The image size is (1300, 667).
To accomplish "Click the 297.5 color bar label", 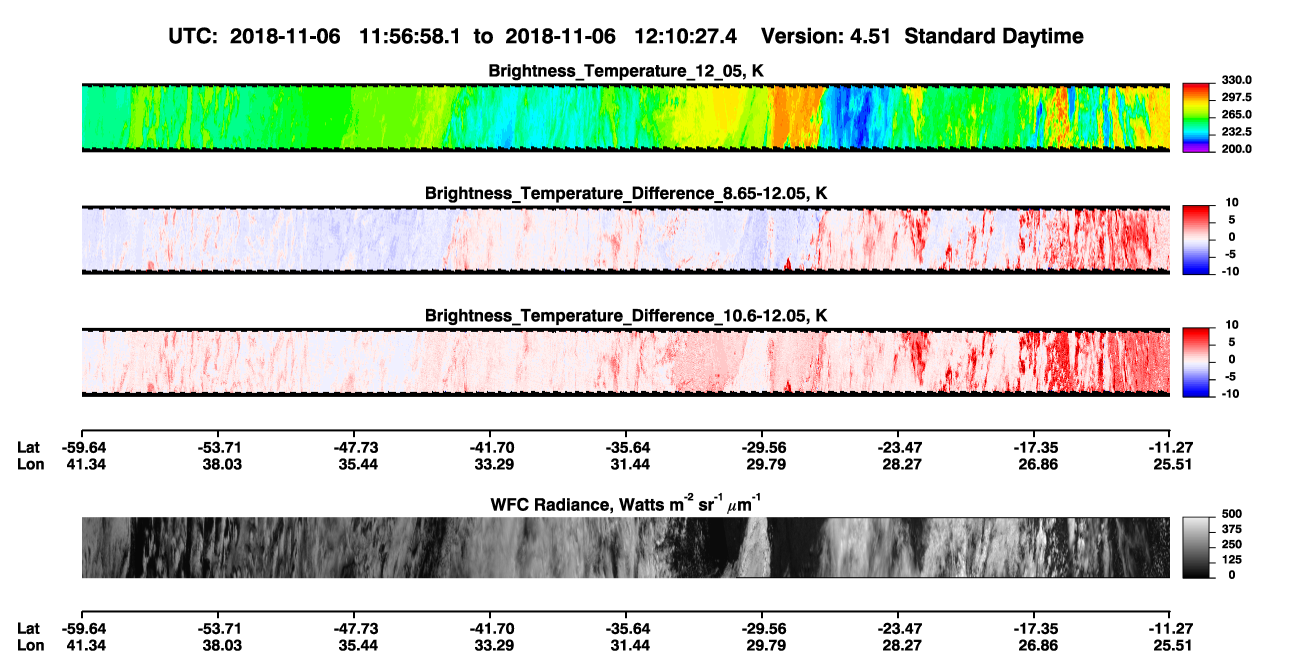I will coord(1235,98).
